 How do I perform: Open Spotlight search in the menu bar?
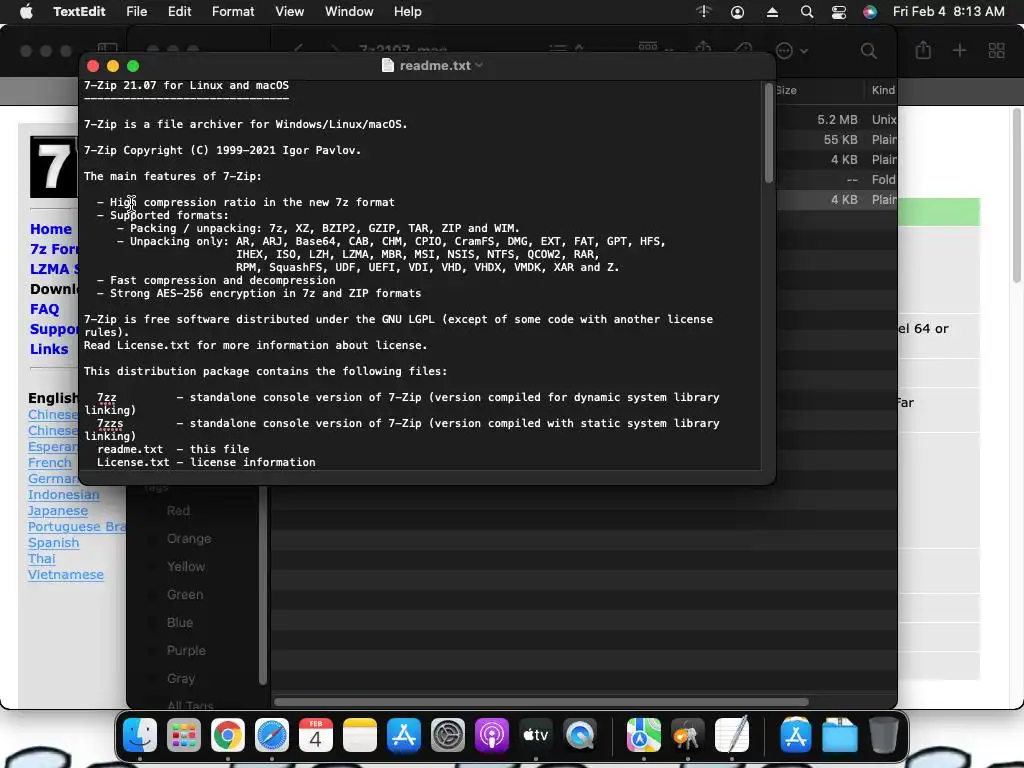click(x=807, y=12)
